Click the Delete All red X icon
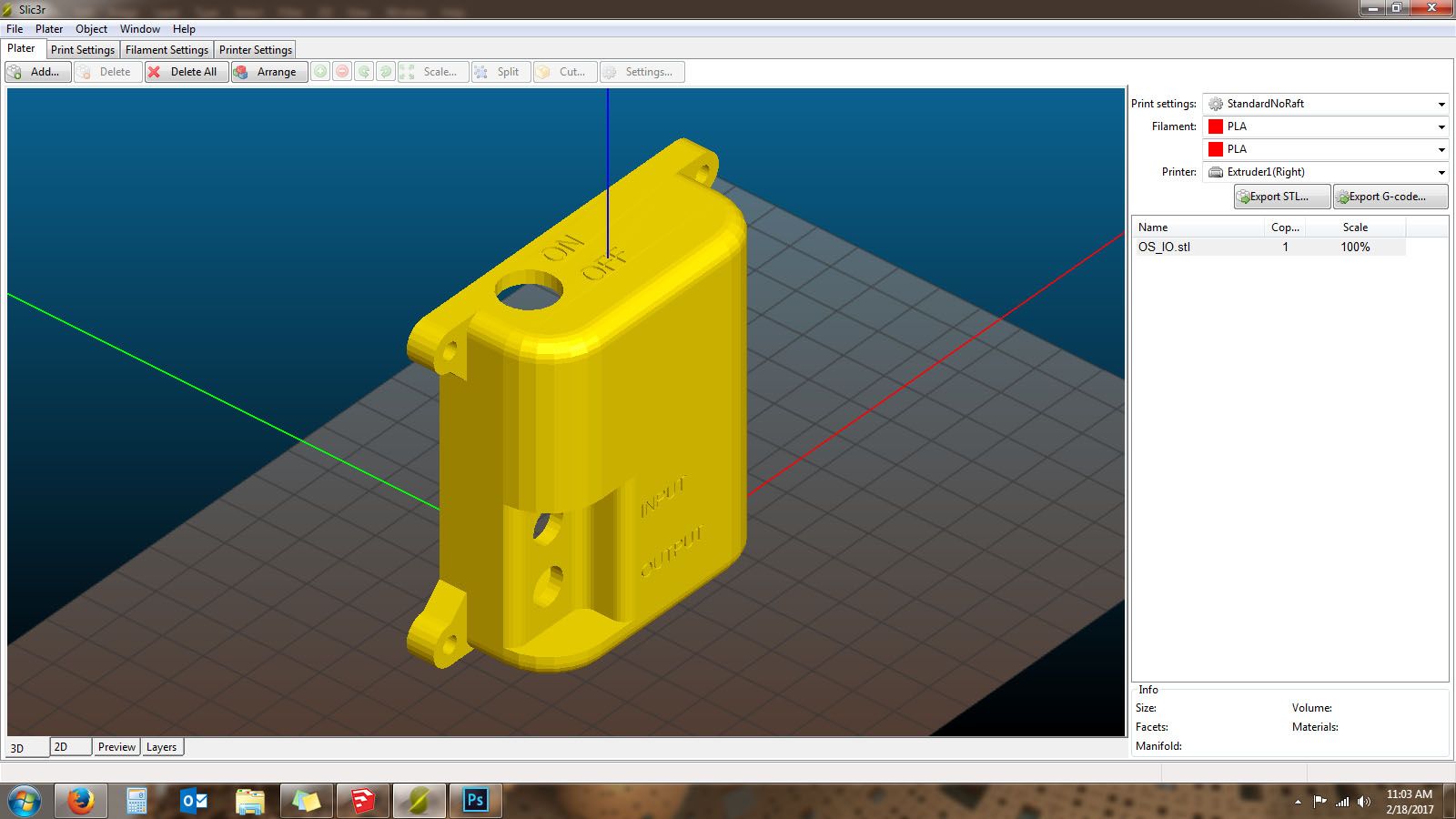The width and height of the screenshot is (1456, 819). click(x=157, y=72)
